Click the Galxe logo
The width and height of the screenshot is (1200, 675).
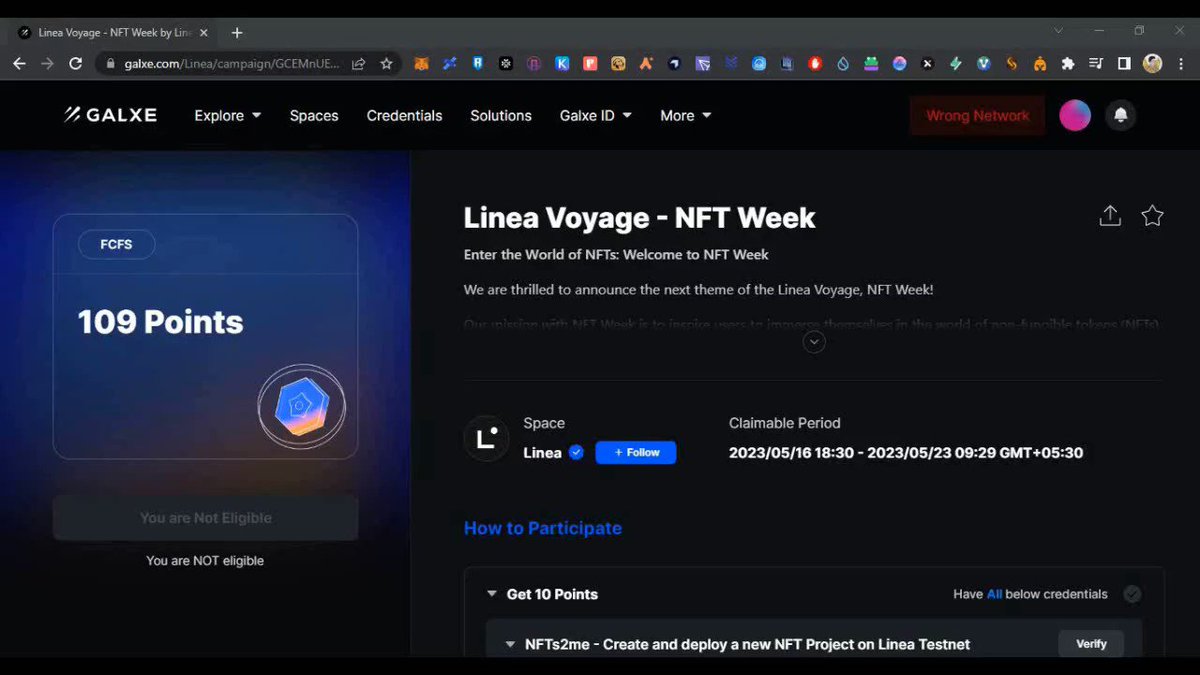(x=111, y=115)
